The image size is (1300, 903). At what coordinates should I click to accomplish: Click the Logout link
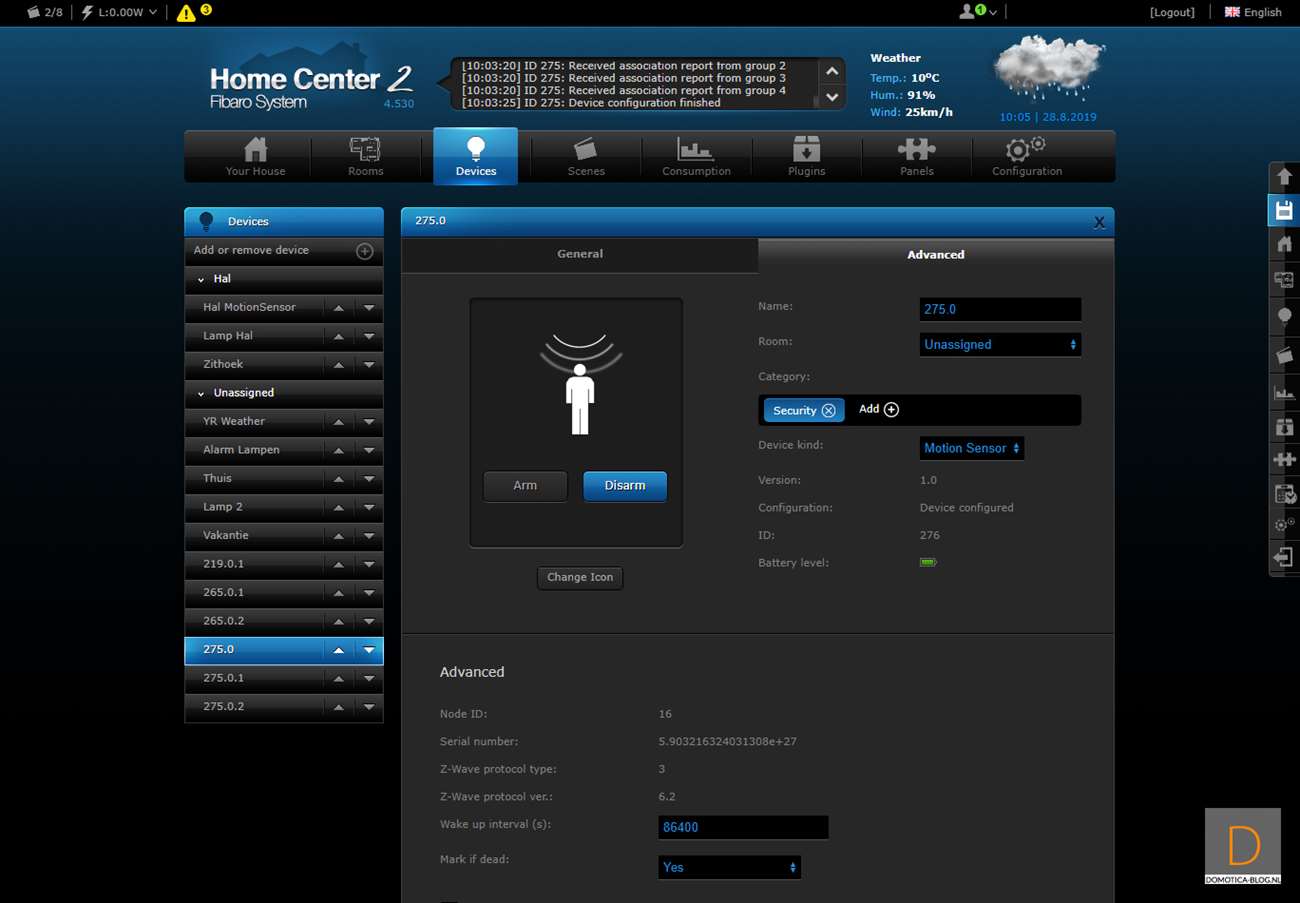[1172, 12]
